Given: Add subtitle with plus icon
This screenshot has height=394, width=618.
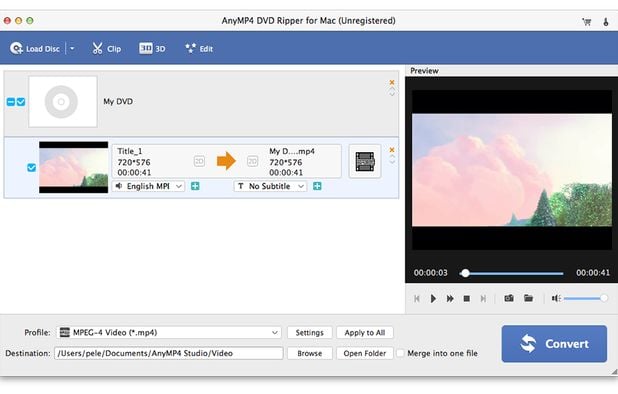Looking at the screenshot, I should [x=317, y=186].
